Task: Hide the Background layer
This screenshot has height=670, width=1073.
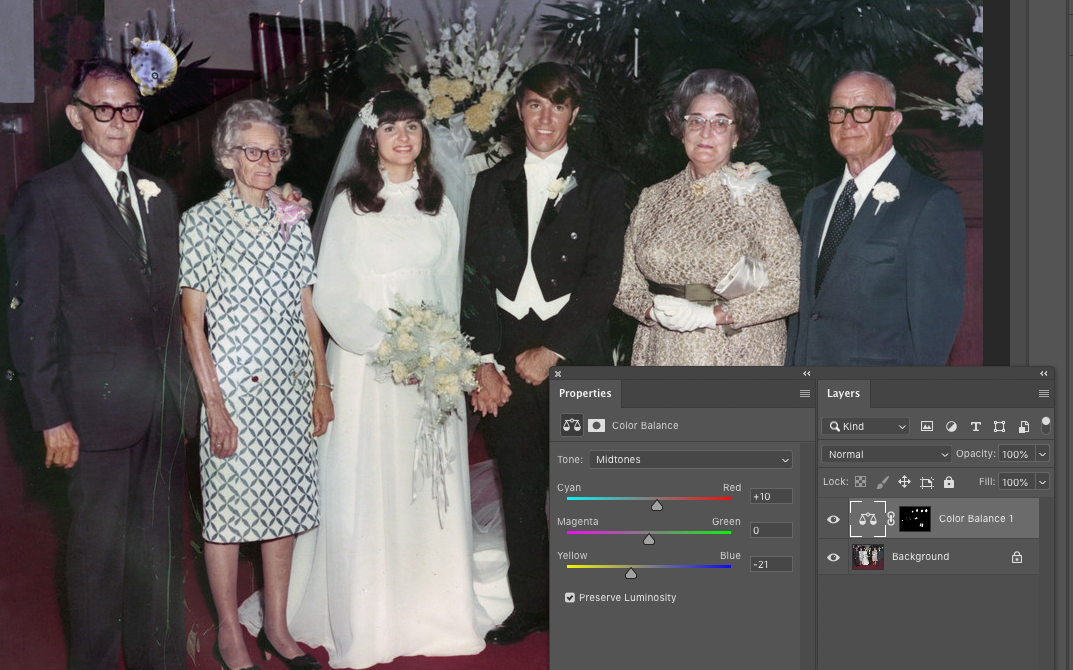Action: click(x=833, y=557)
